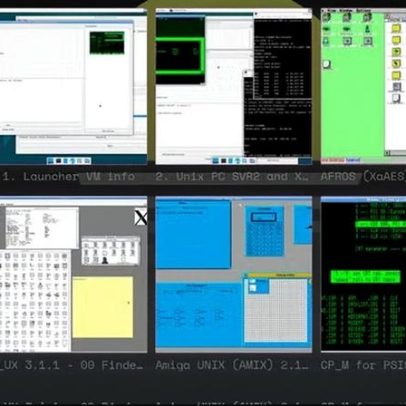Click the taskbar icons in the Launcher preview
Viewport: 406px width, 406px height.
point(69,161)
